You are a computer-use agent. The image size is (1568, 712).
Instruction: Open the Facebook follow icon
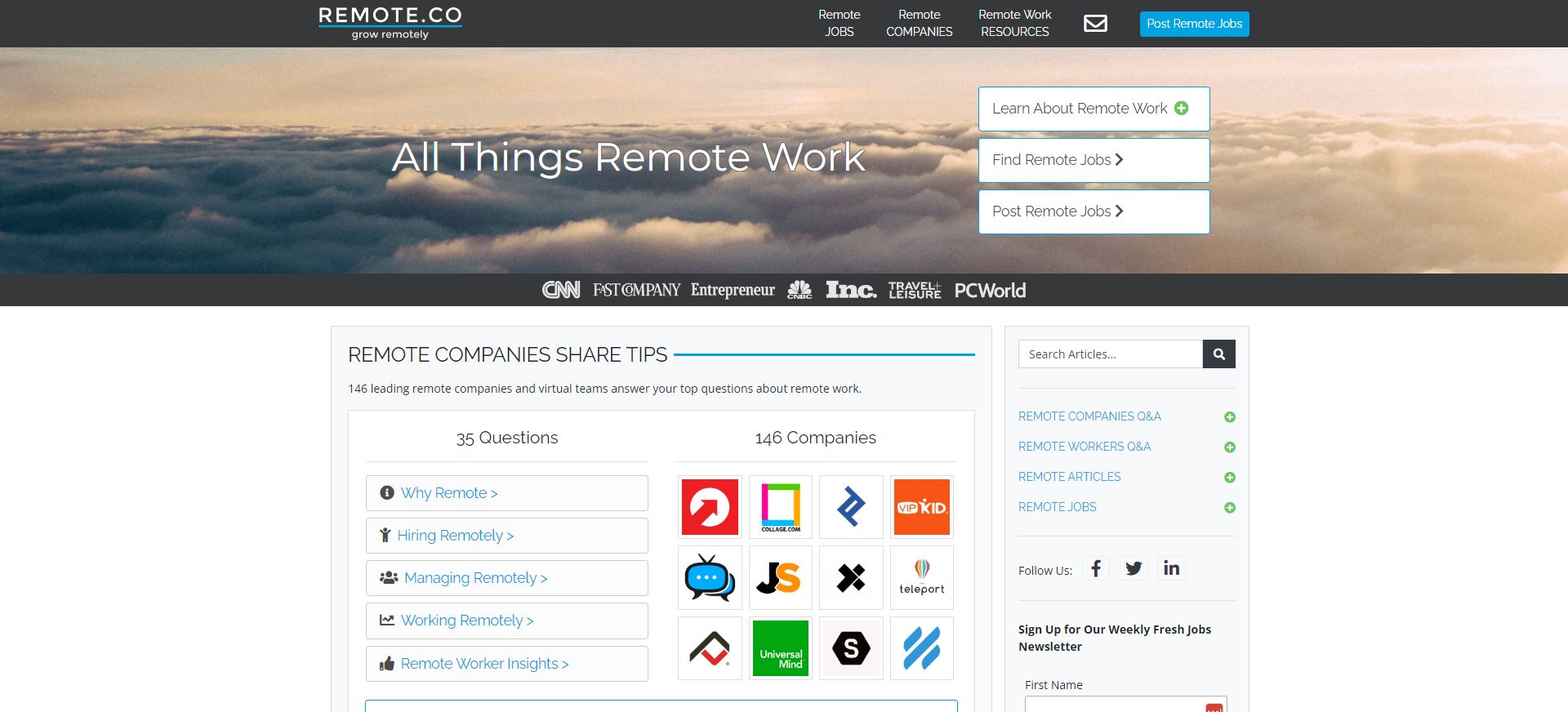click(1096, 568)
